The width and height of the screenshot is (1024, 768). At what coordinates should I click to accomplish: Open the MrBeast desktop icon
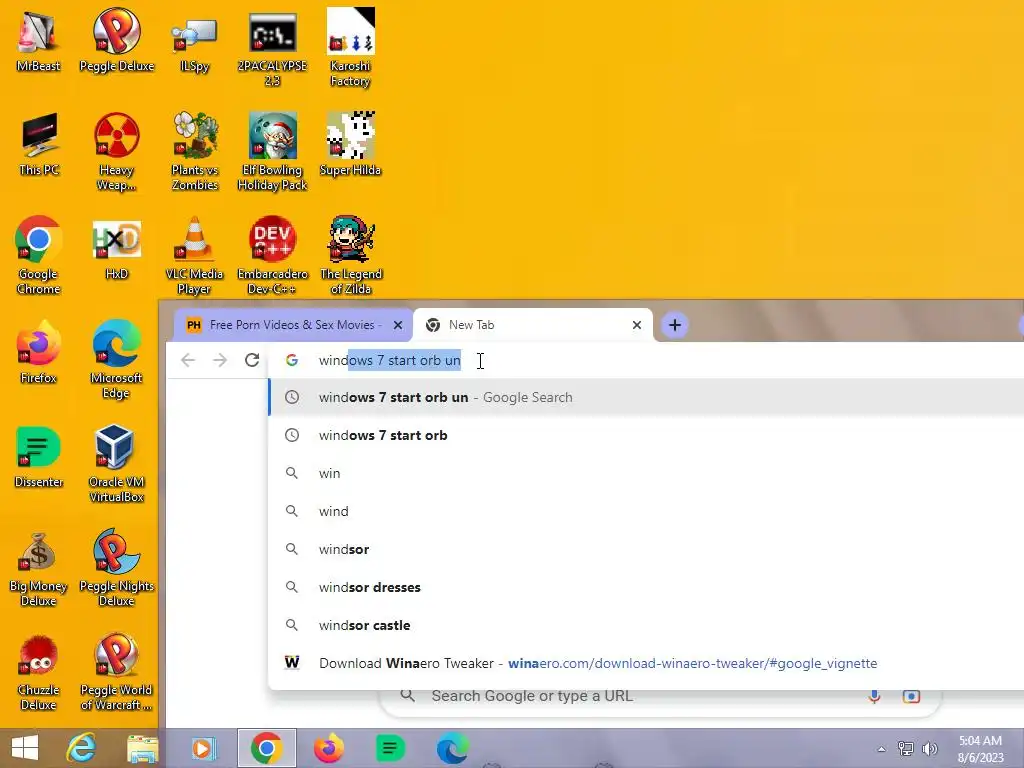tap(39, 40)
